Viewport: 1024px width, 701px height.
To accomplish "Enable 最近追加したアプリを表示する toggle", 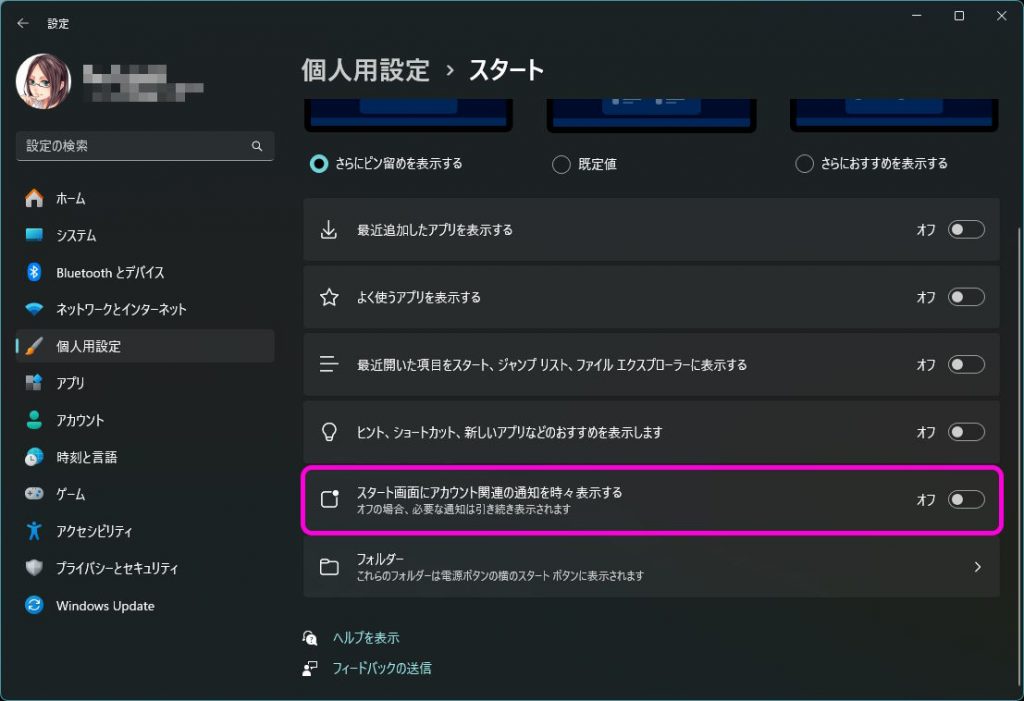I will click(965, 230).
